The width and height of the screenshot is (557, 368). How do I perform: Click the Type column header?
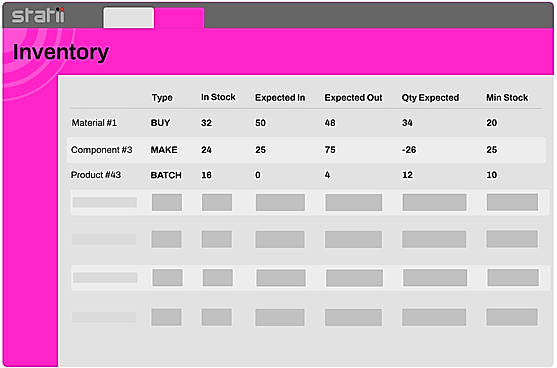162,98
